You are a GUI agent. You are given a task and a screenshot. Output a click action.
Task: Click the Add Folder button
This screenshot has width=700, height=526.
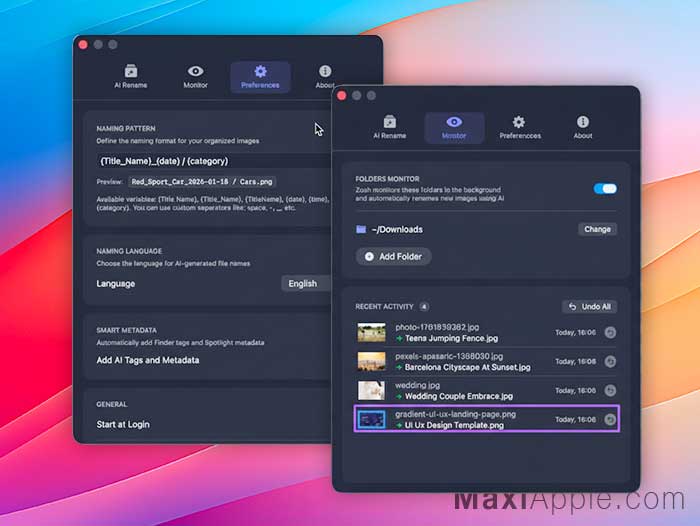point(393,256)
